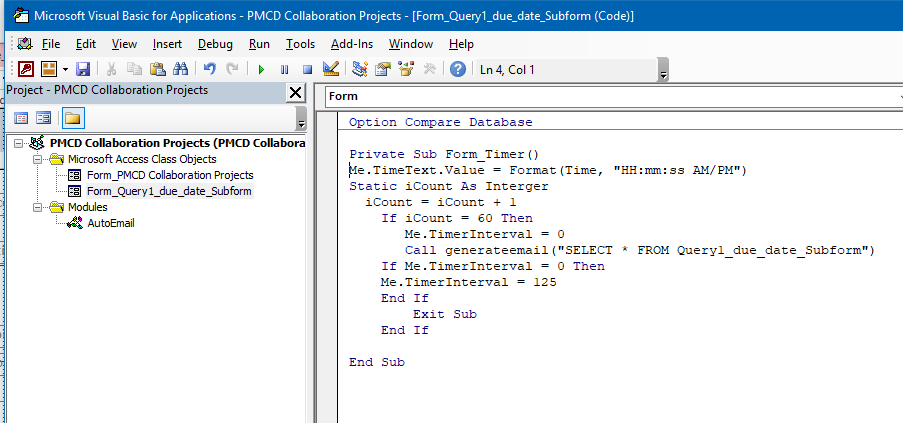Open the Window menu

[411, 44]
